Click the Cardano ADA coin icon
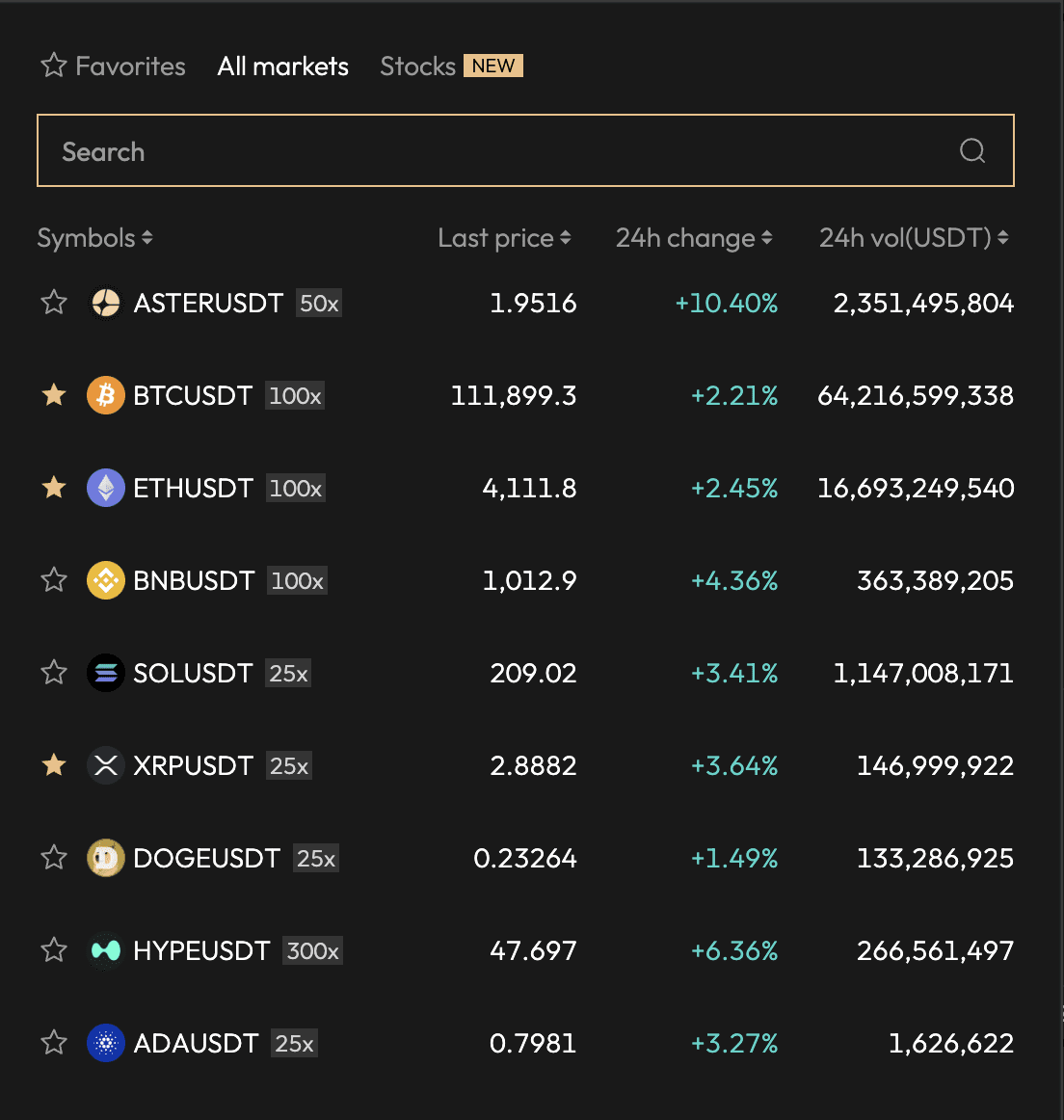This screenshot has width=1064, height=1120. pyautogui.click(x=106, y=1043)
